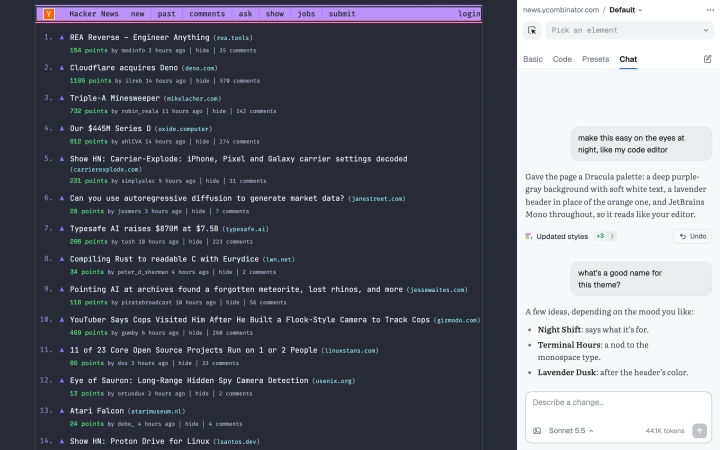
Task: Click the janestreet.com domain link
Action: [x=377, y=199]
